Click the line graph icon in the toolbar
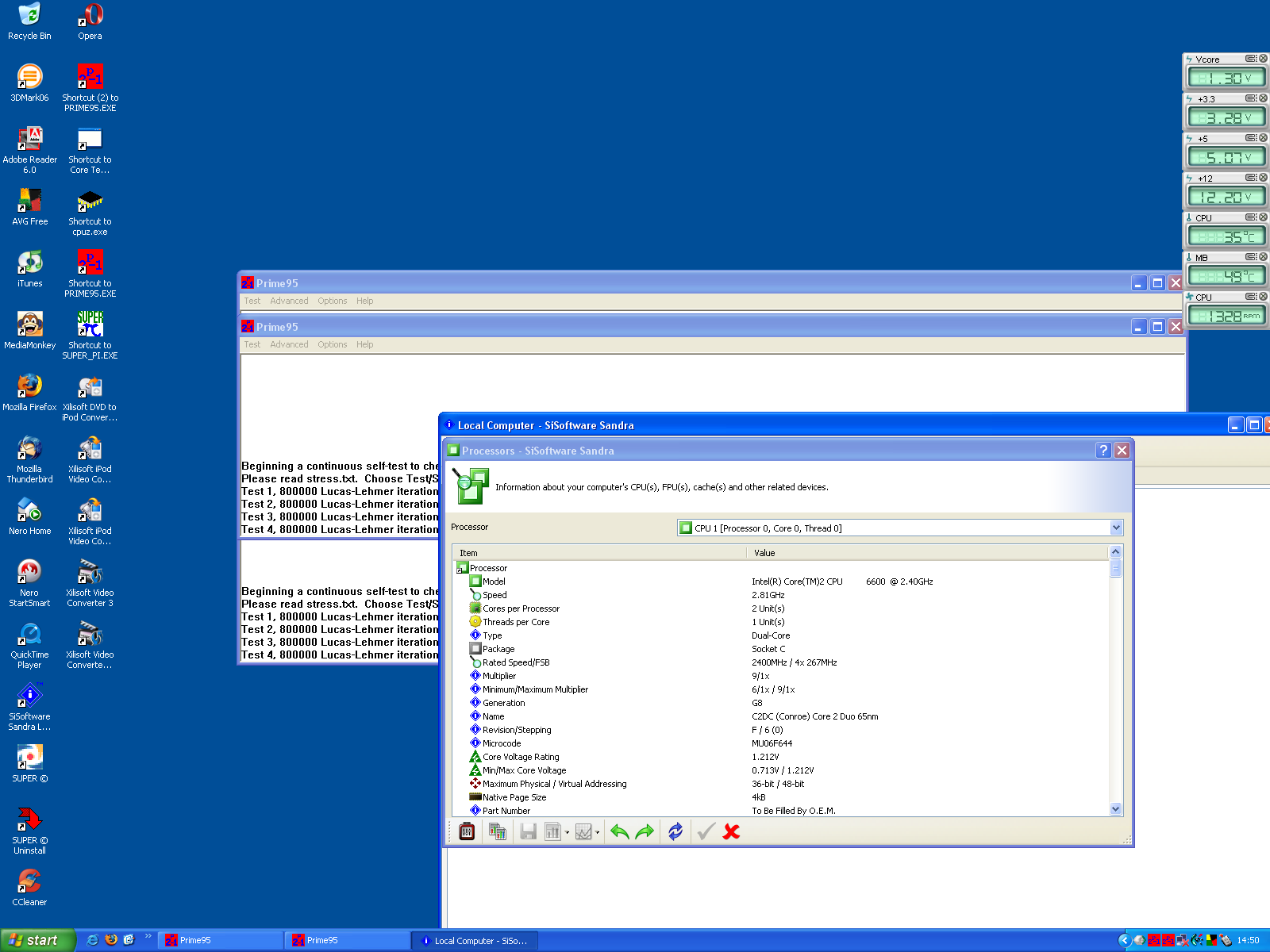 [x=583, y=831]
